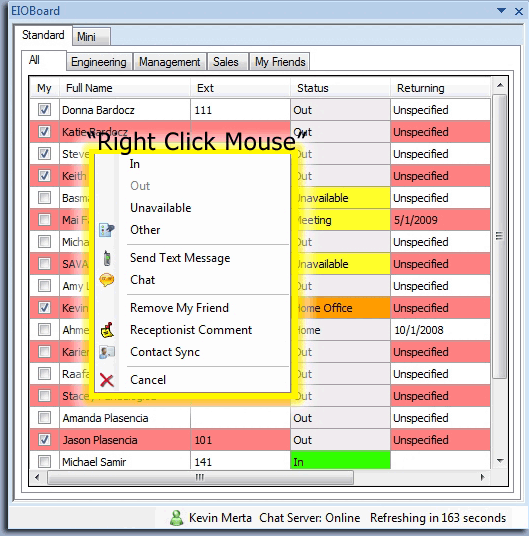
Task: Check the checkbox in the Mai row
Action: coord(44,220)
